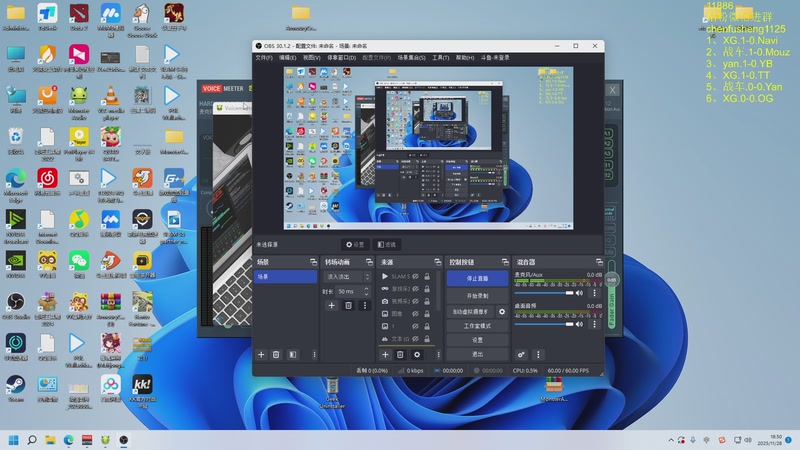Image resolution: width=800 pixels, height=450 pixels.
Task: Adjust the 麦克风/Aux volume slider
Action: click(x=544, y=293)
